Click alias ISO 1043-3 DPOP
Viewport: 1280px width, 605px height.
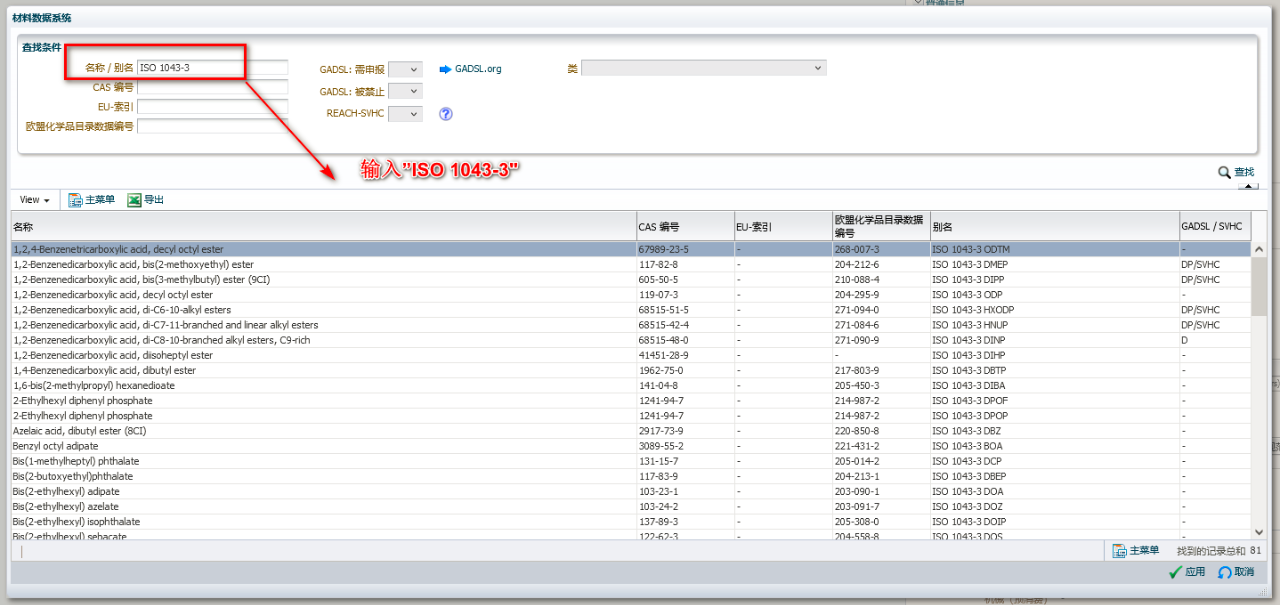click(x=970, y=416)
